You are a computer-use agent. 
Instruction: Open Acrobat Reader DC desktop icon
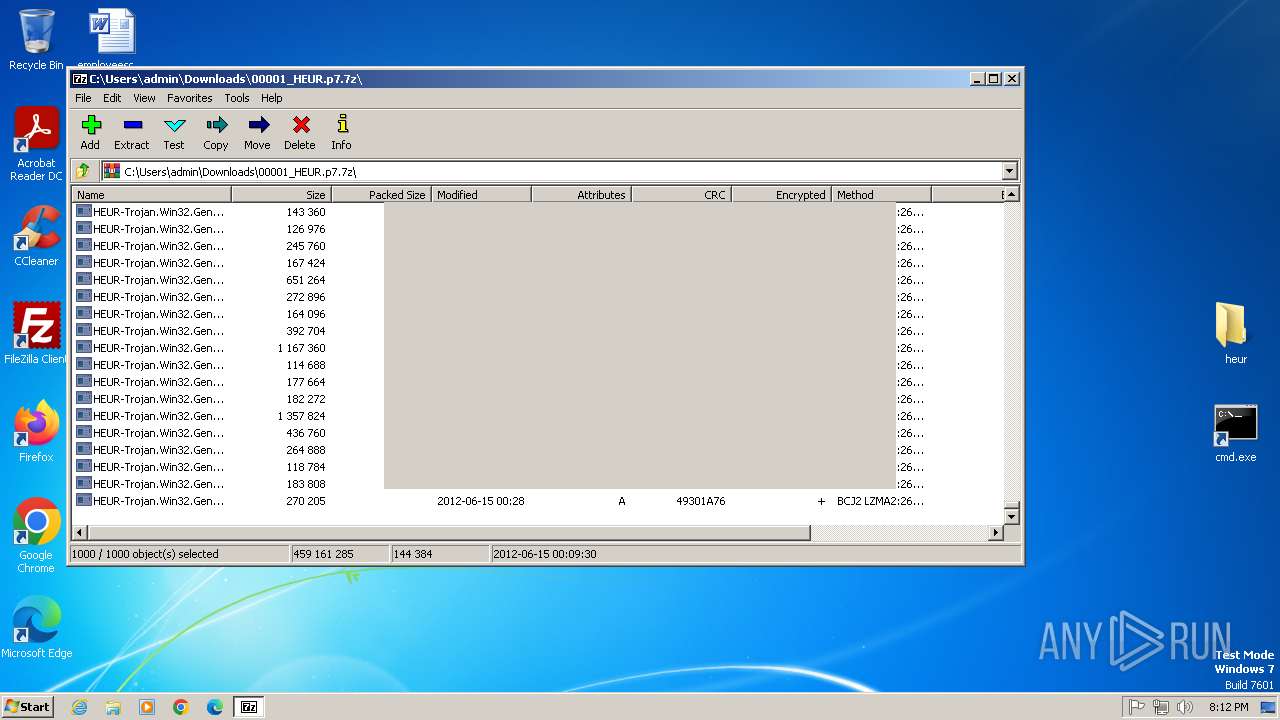[x=36, y=144]
